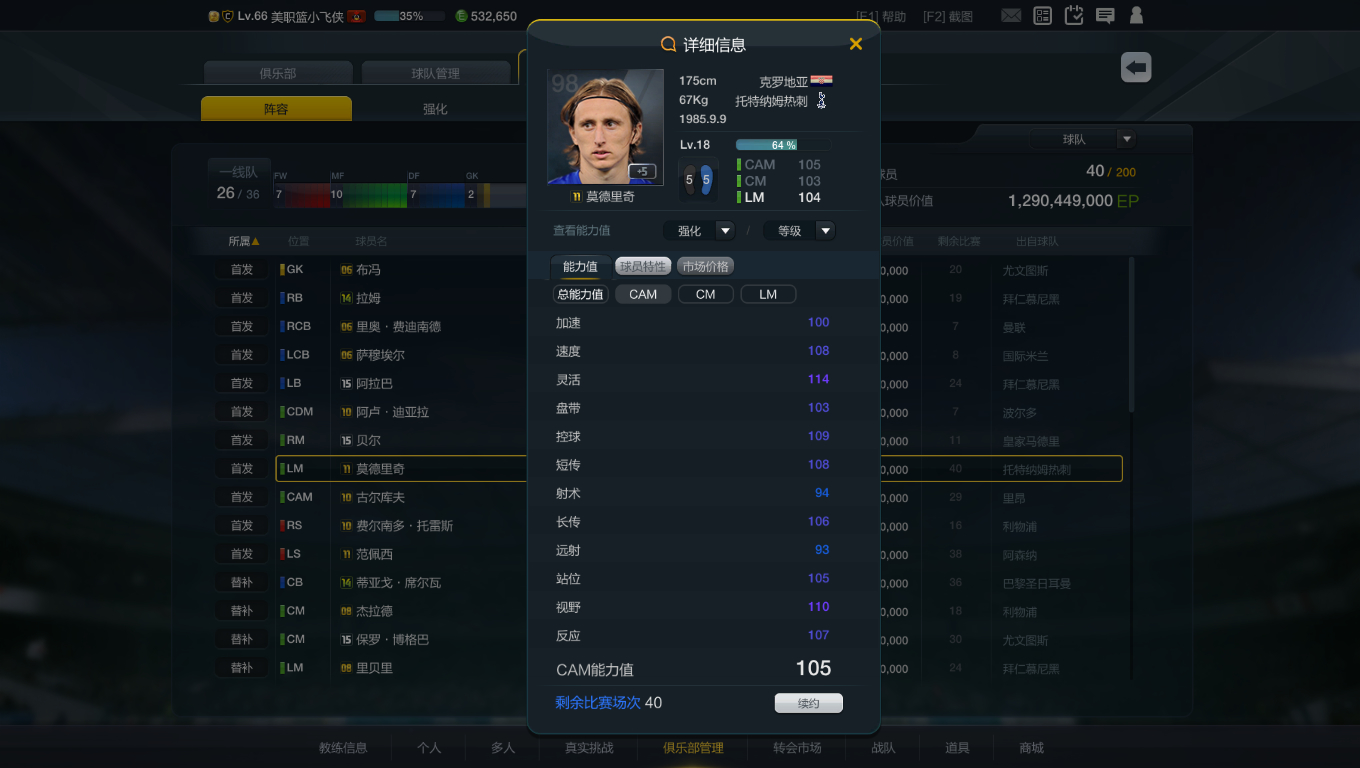Click the Lv.18 experience progress bar
Image resolution: width=1360 pixels, height=768 pixels.
click(x=783, y=145)
